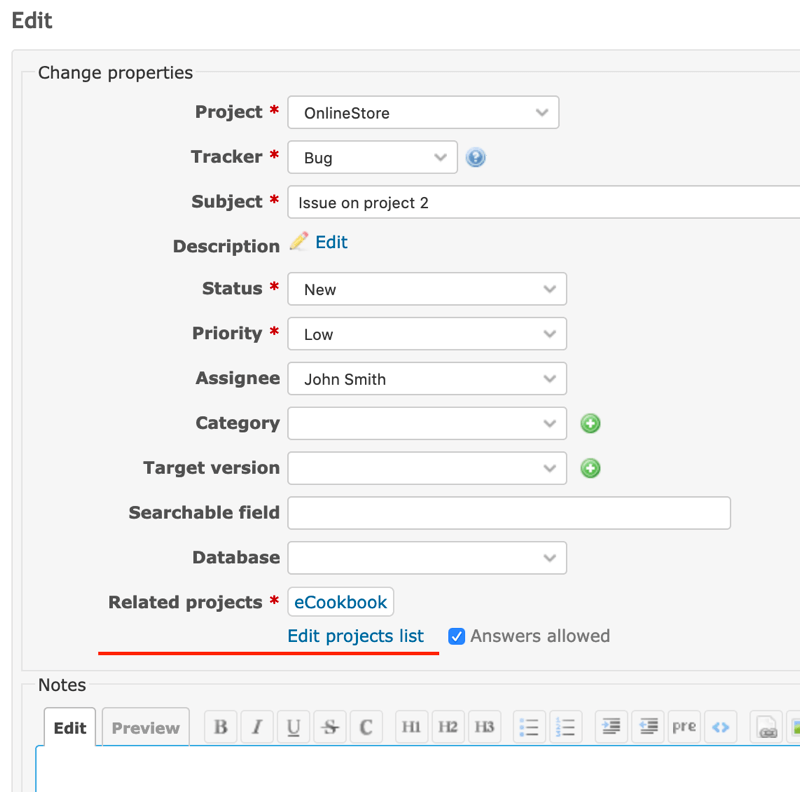Insert Heading 2 with H2 button
This screenshot has width=800, height=792.
(448, 727)
